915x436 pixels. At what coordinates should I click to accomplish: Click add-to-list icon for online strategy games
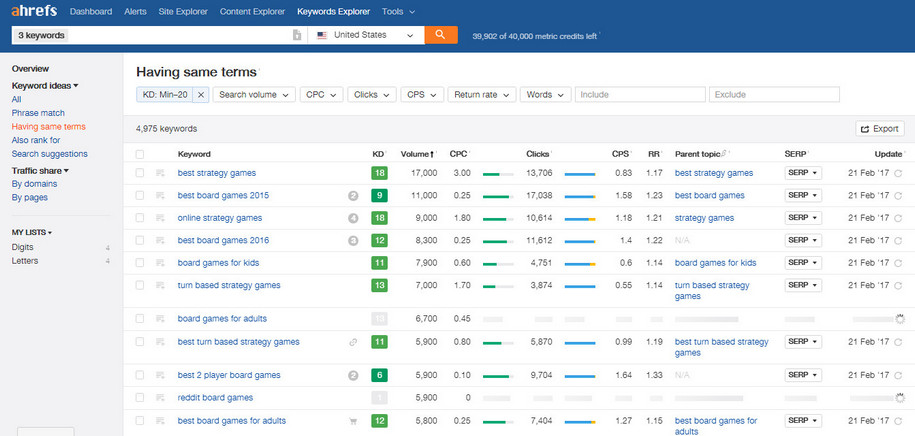tap(160, 218)
